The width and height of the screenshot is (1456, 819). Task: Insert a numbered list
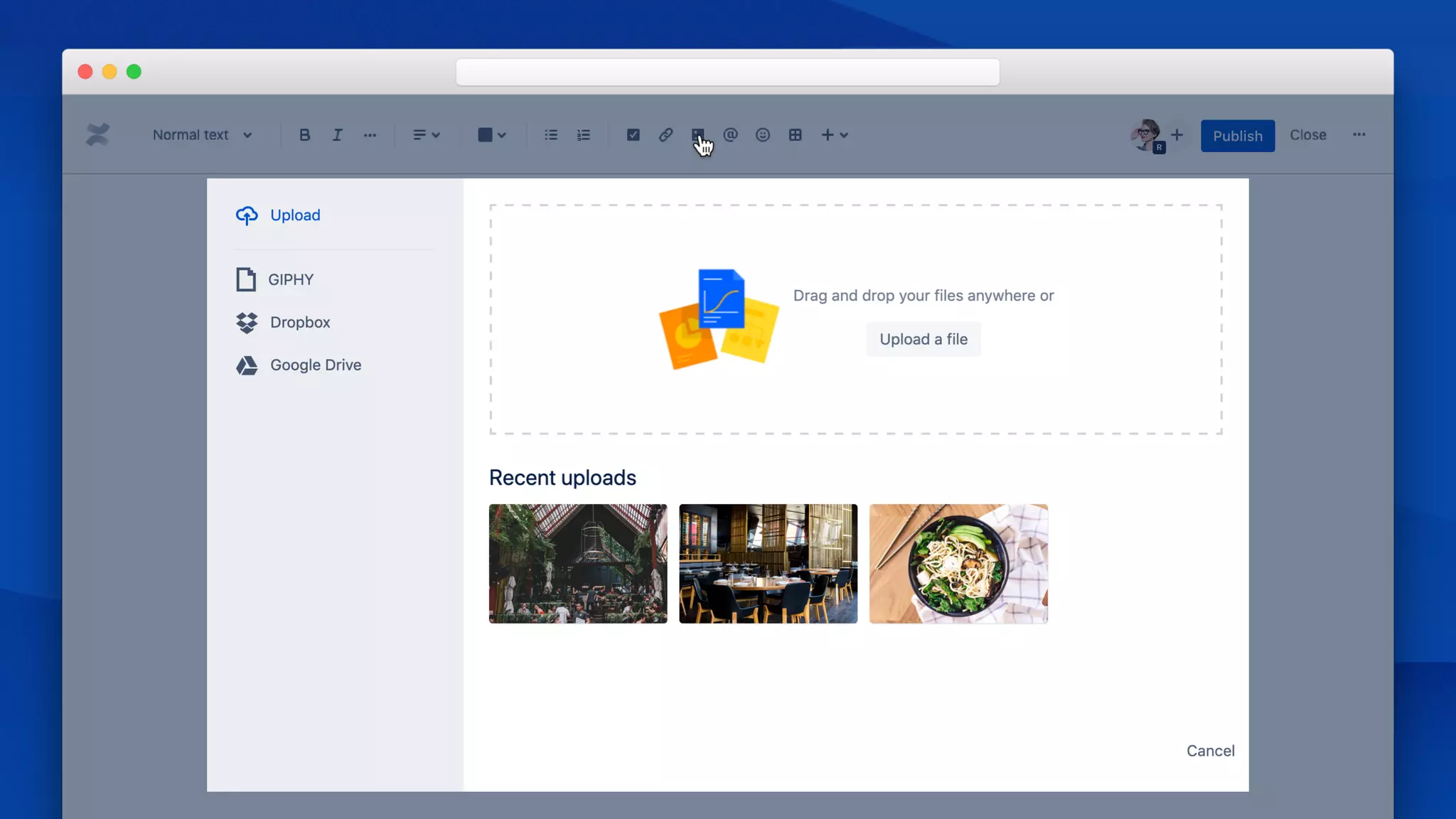pos(584,135)
